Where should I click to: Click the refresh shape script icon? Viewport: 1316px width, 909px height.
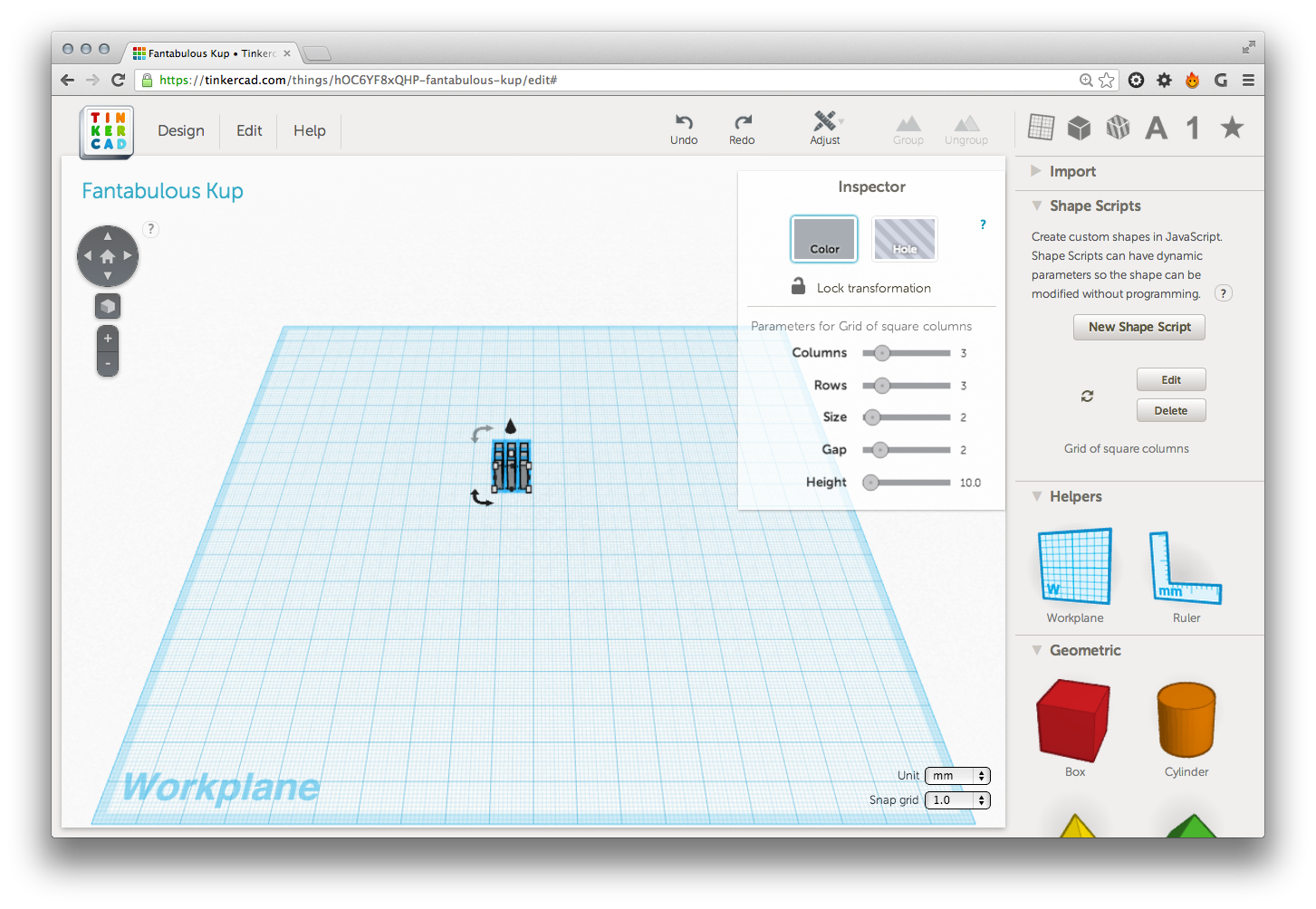(x=1087, y=396)
